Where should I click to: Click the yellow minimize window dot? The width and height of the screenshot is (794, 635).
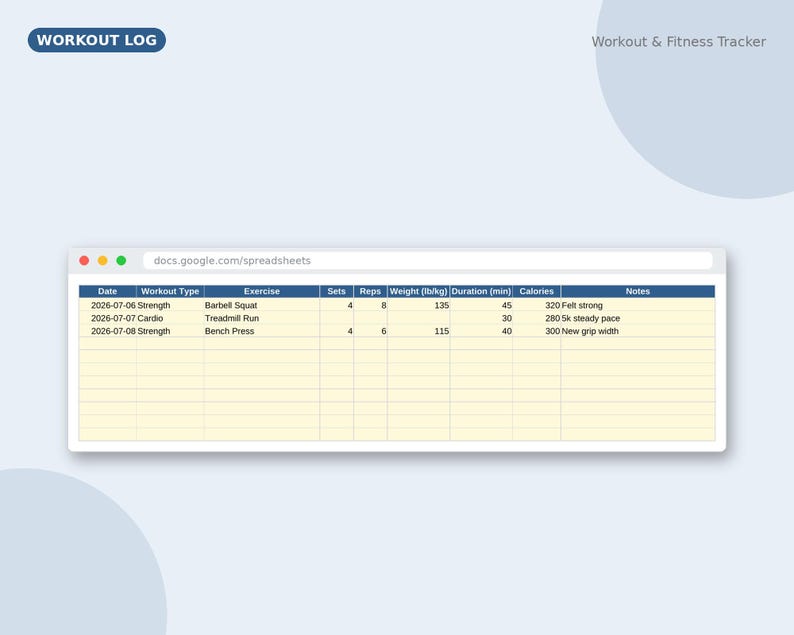(102, 260)
